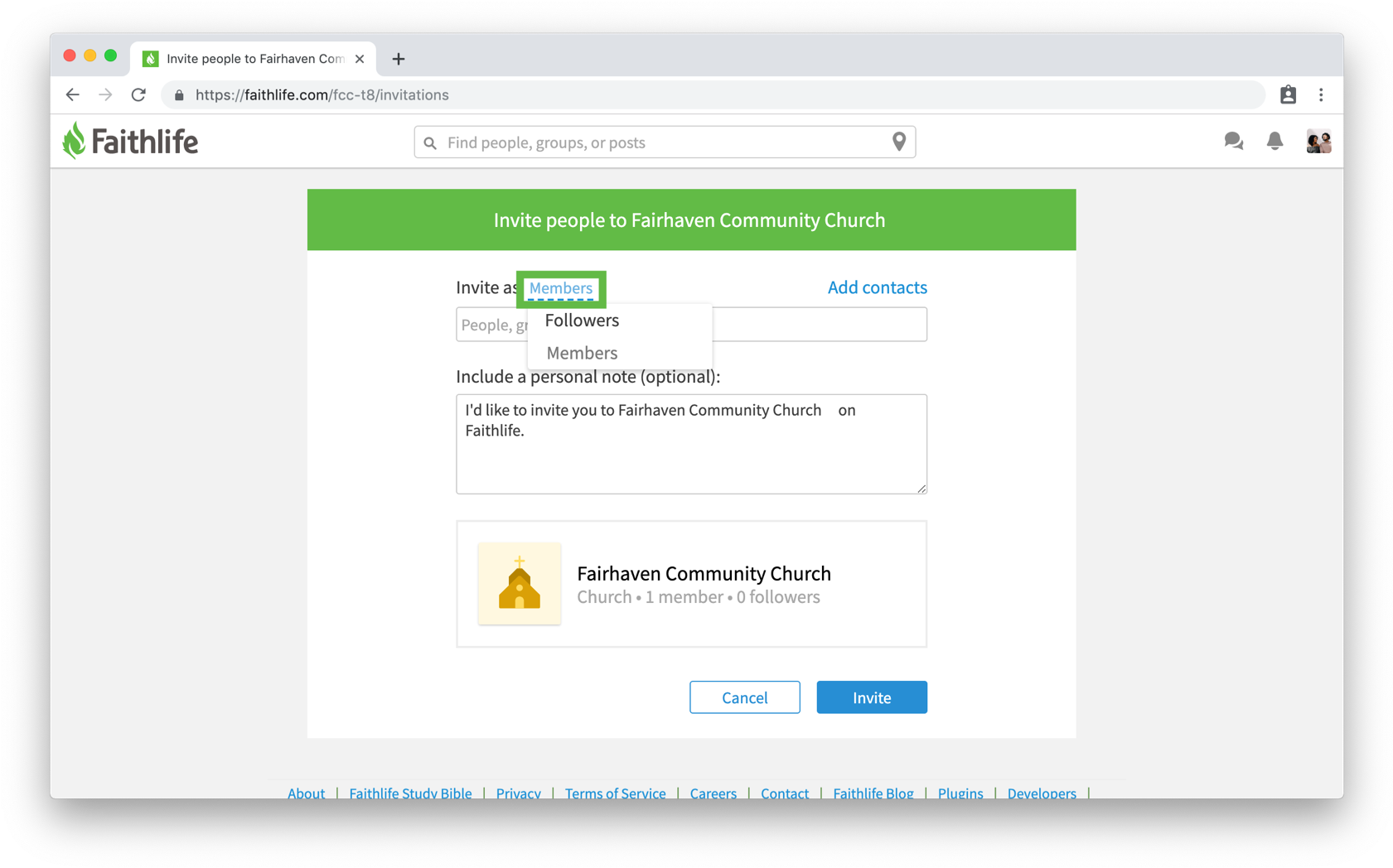Open the Developers footer link

click(1042, 793)
